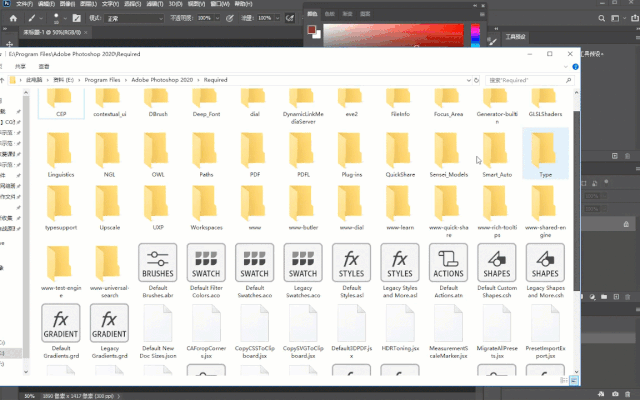This screenshot has height=400, width=640.
Task: Select the Workspaces folder
Action: pyautogui.click(x=206, y=208)
